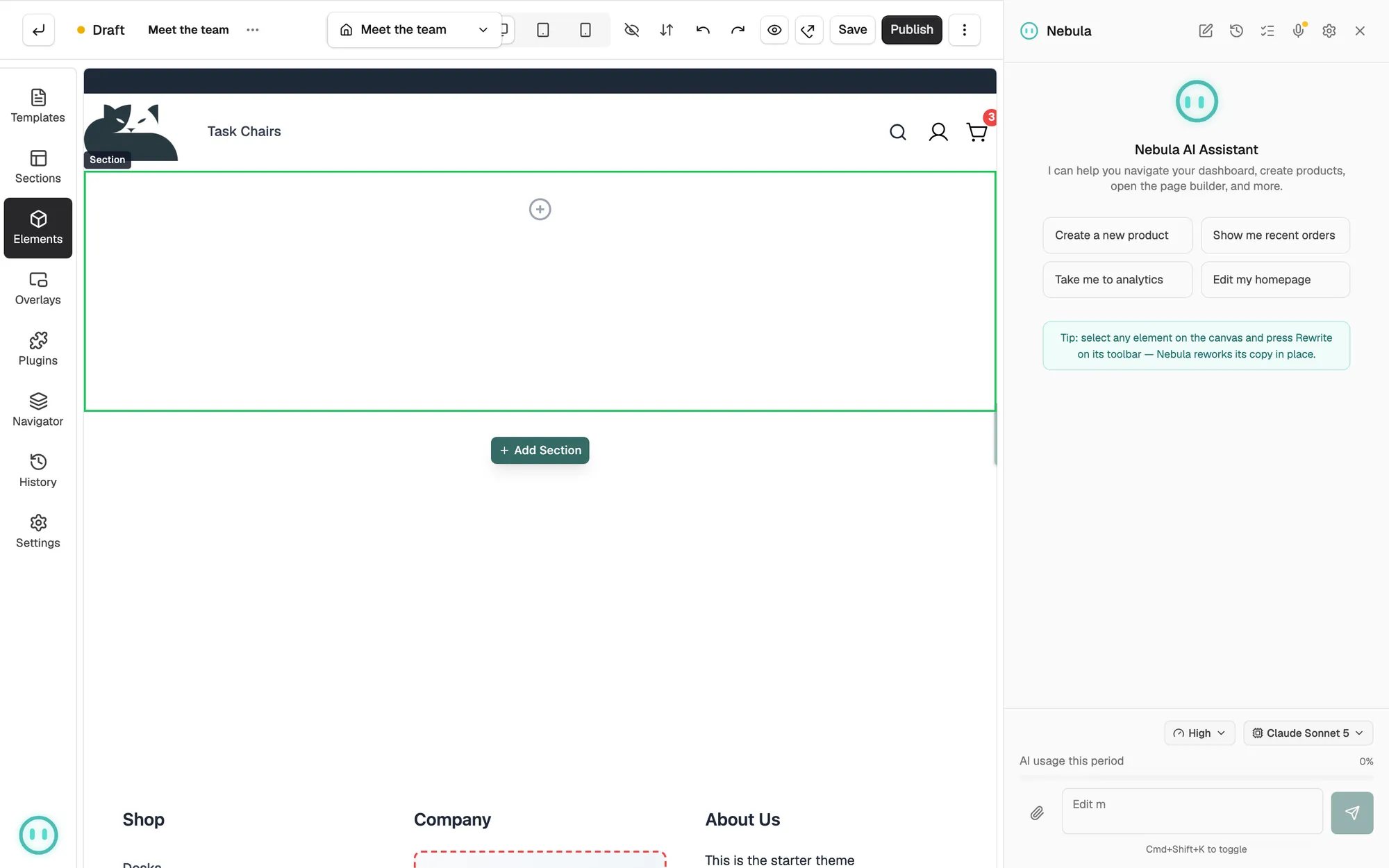
Task: Redo the last change
Action: coord(738,30)
